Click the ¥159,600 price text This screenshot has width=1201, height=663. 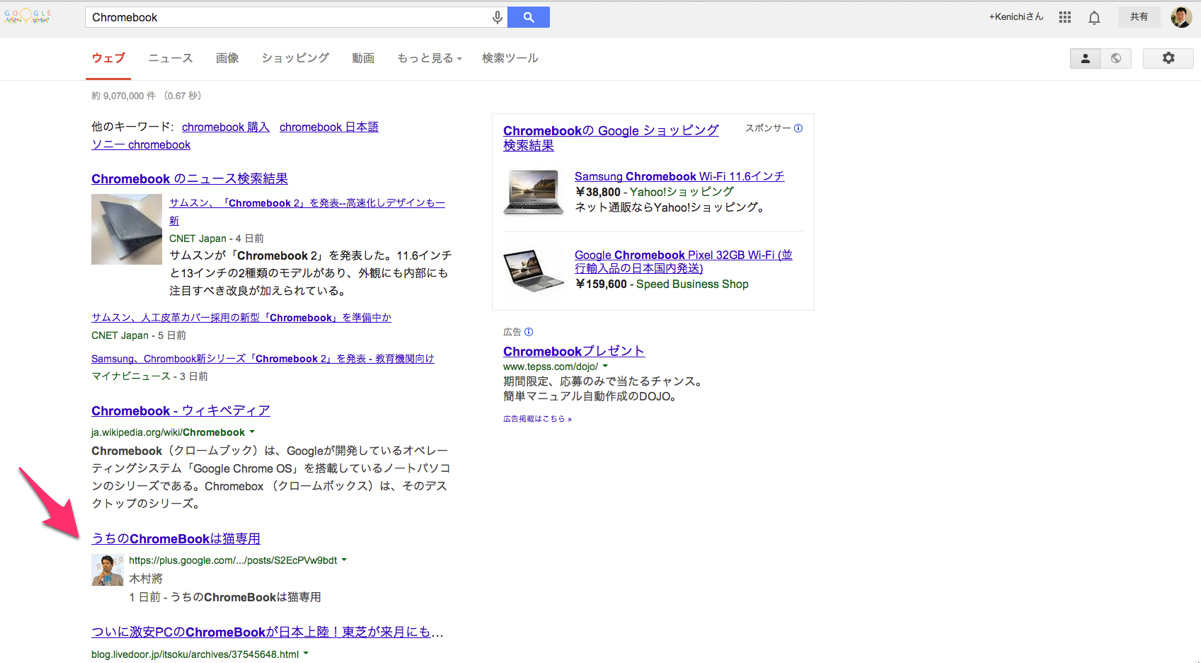click(x=601, y=284)
